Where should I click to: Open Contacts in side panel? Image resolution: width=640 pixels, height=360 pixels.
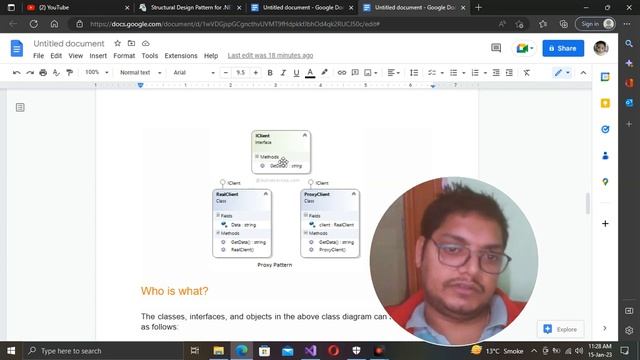605,156
